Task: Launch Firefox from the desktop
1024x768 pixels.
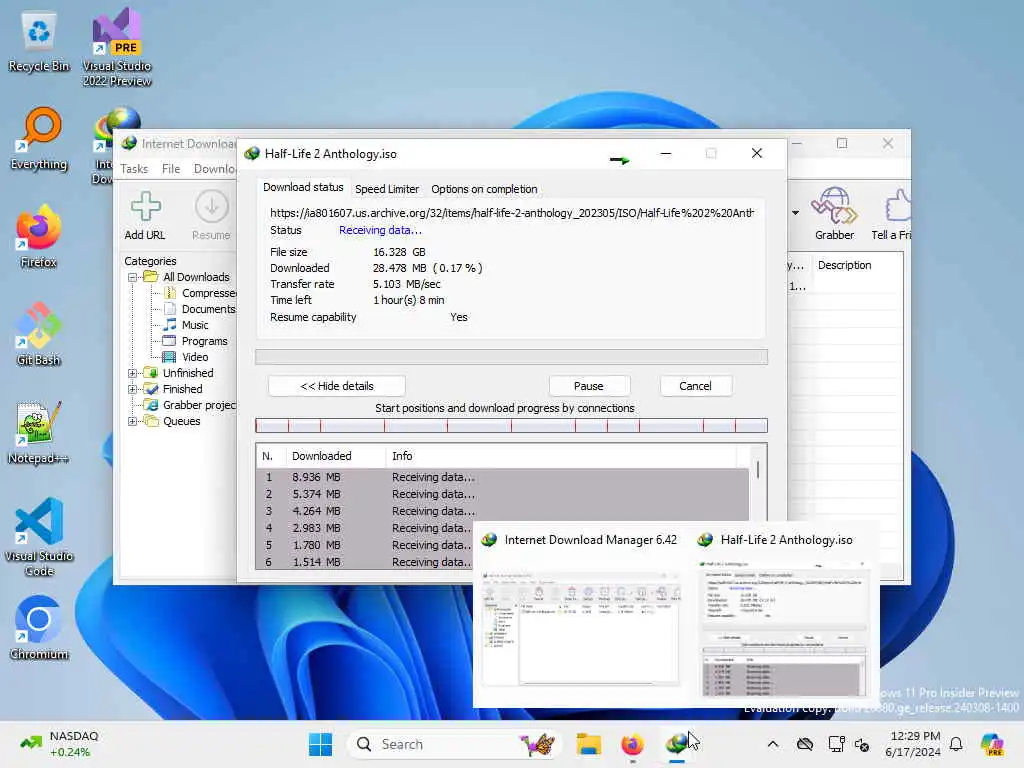Action: [39, 236]
